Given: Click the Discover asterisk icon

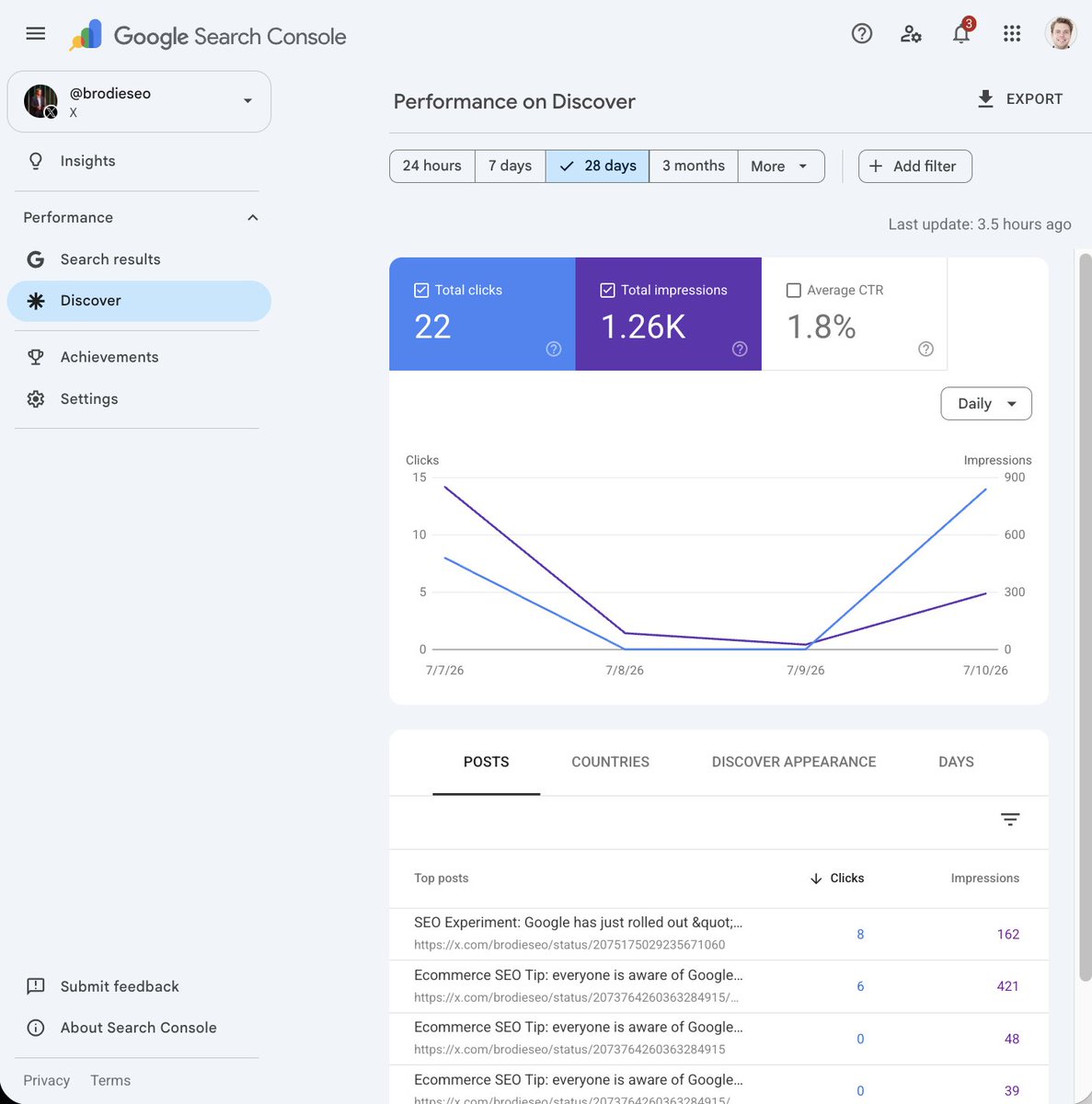Looking at the screenshot, I should (36, 301).
